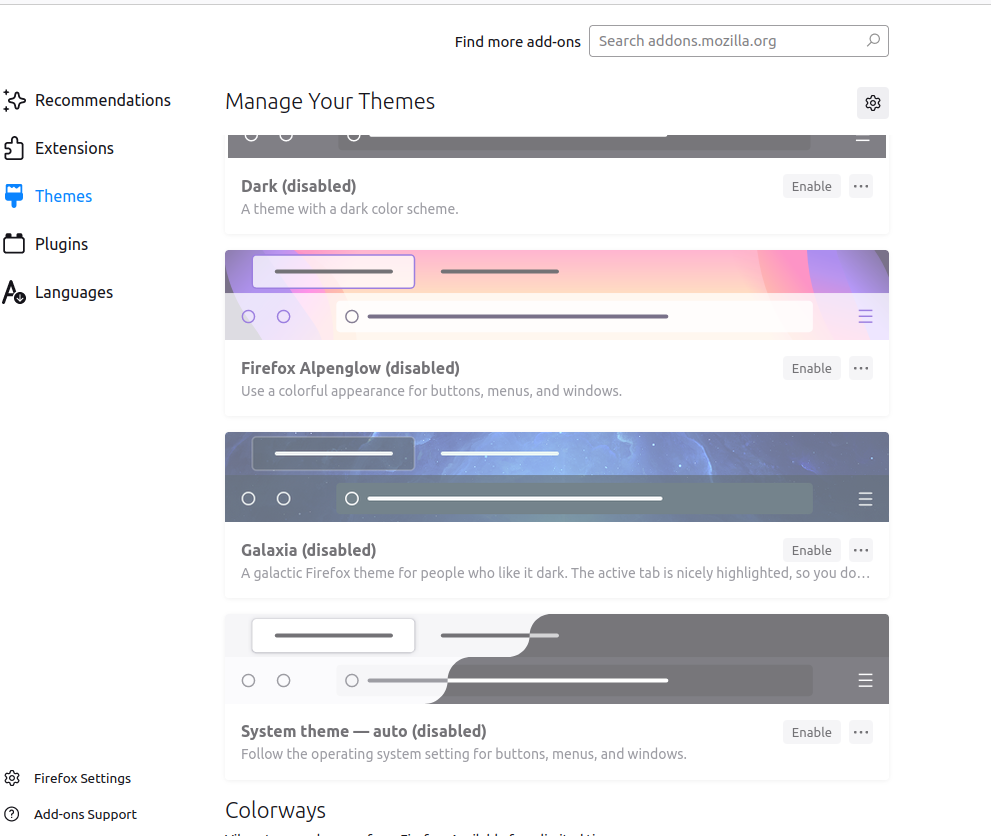Click the Dark (disabled) title
The height and width of the screenshot is (836, 991).
coord(298,186)
